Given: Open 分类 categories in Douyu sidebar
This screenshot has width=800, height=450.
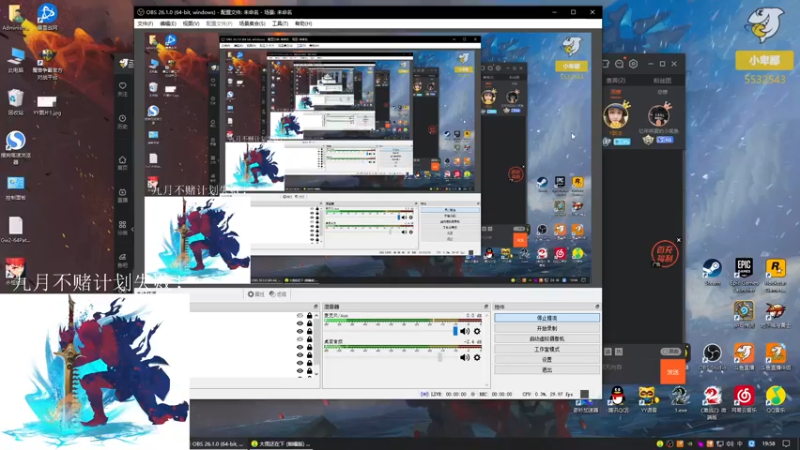Looking at the screenshot, I should point(122,228).
